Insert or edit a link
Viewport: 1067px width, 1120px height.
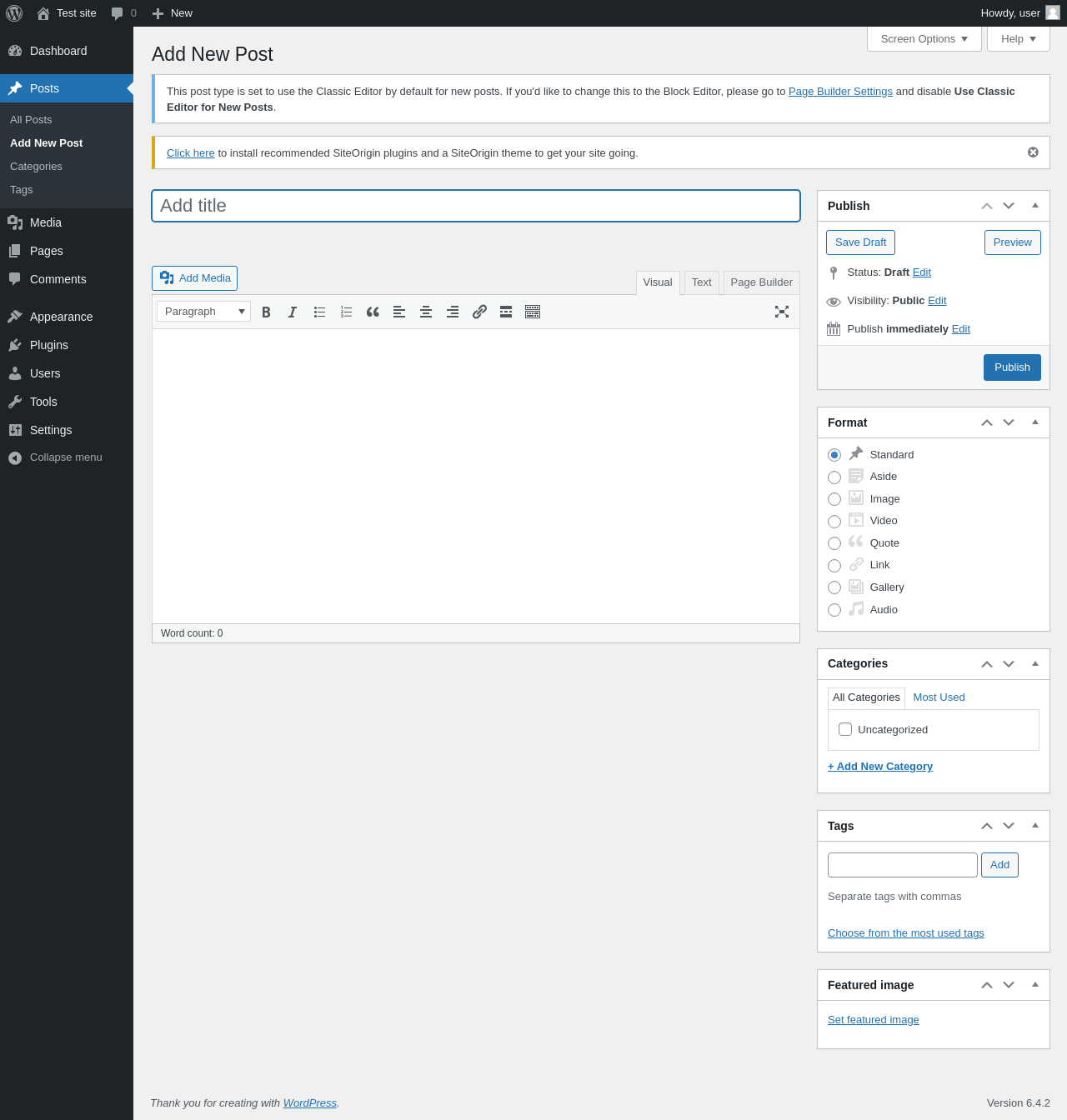pyautogui.click(x=479, y=312)
